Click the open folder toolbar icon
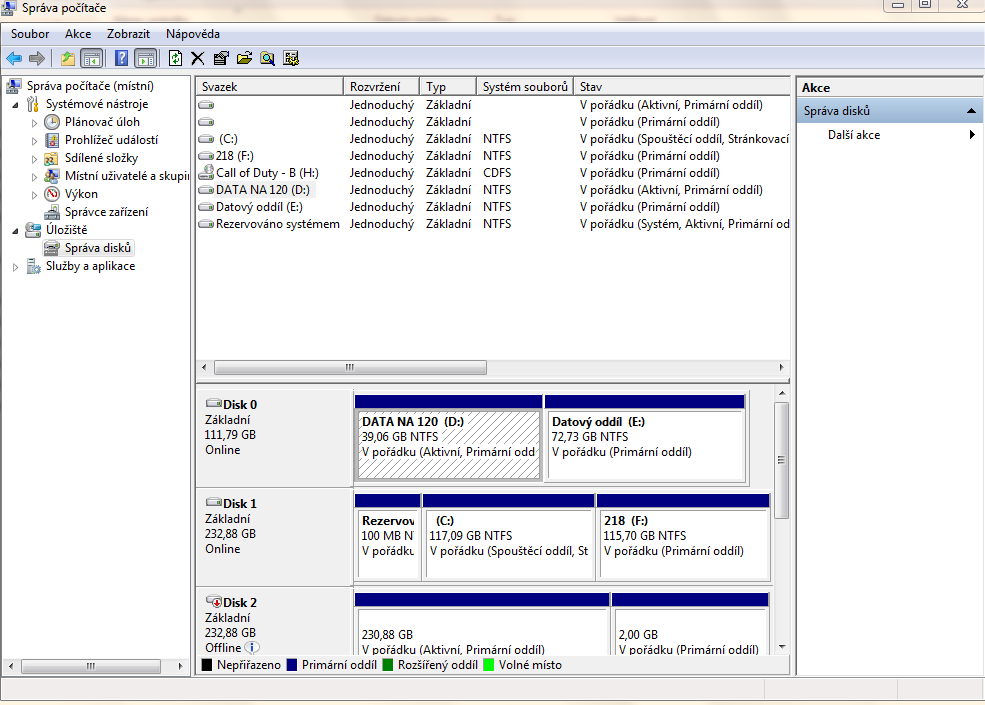The height and width of the screenshot is (705, 985). 244,58
